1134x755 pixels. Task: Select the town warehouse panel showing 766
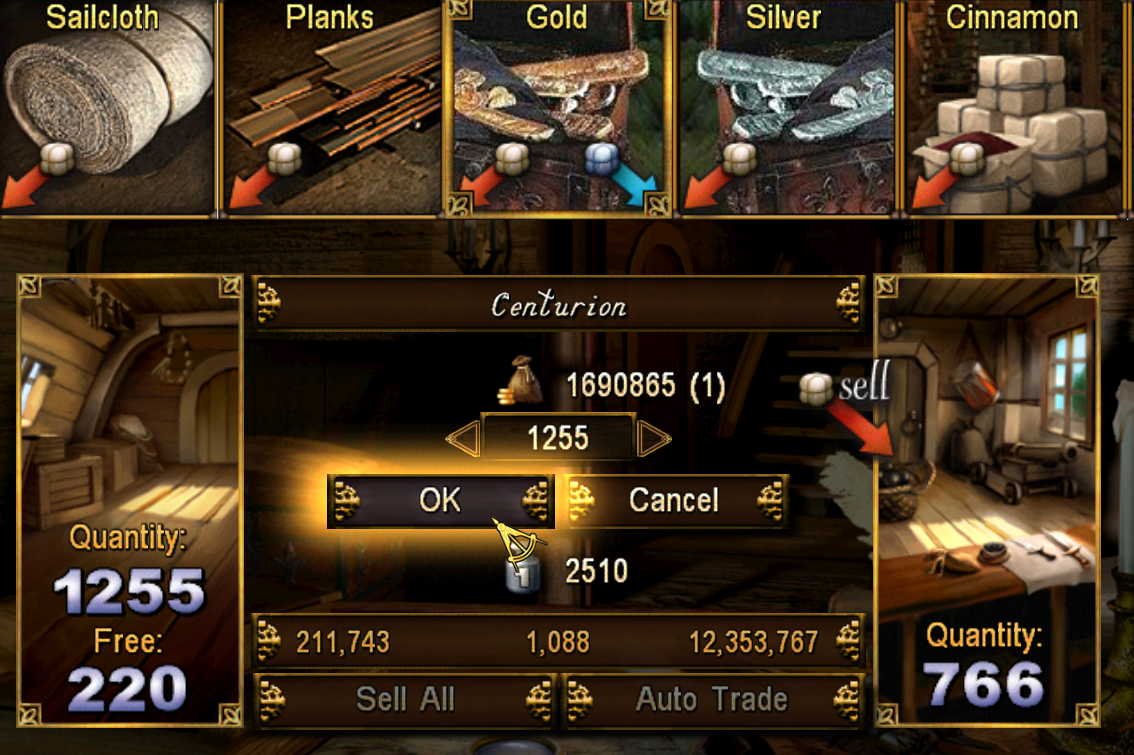987,500
